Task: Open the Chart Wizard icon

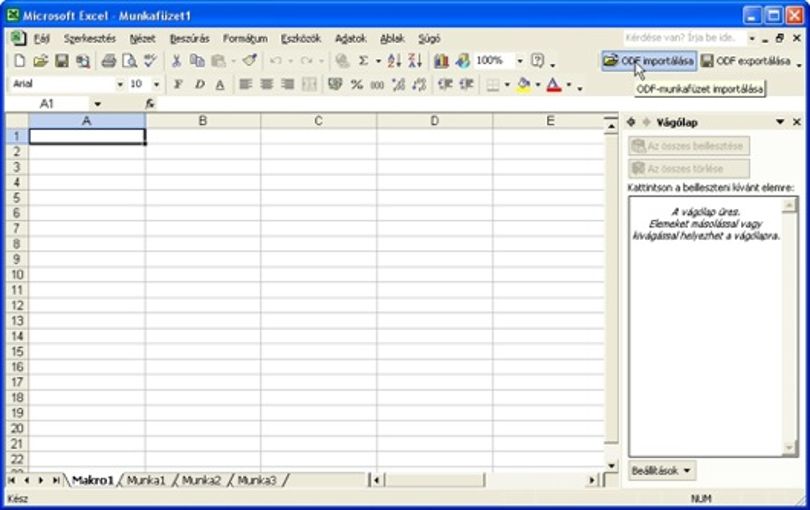Action: tap(441, 61)
